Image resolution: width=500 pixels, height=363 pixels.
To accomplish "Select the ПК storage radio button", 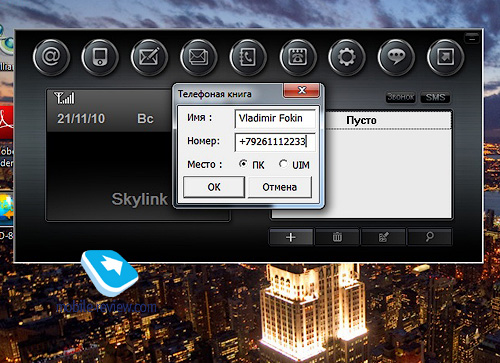I will click(243, 164).
